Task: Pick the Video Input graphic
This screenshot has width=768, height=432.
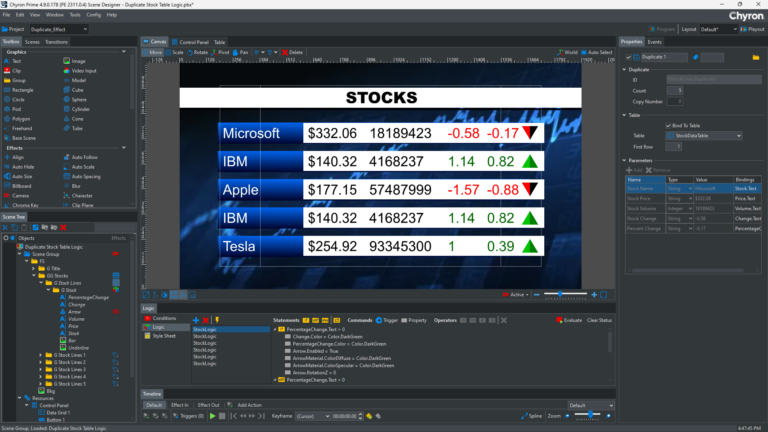Action: pos(84,71)
